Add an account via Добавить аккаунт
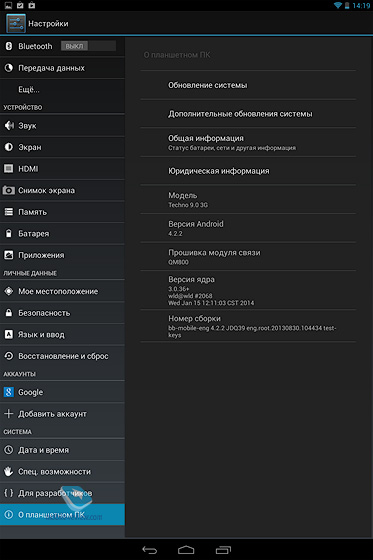 click(x=62, y=414)
